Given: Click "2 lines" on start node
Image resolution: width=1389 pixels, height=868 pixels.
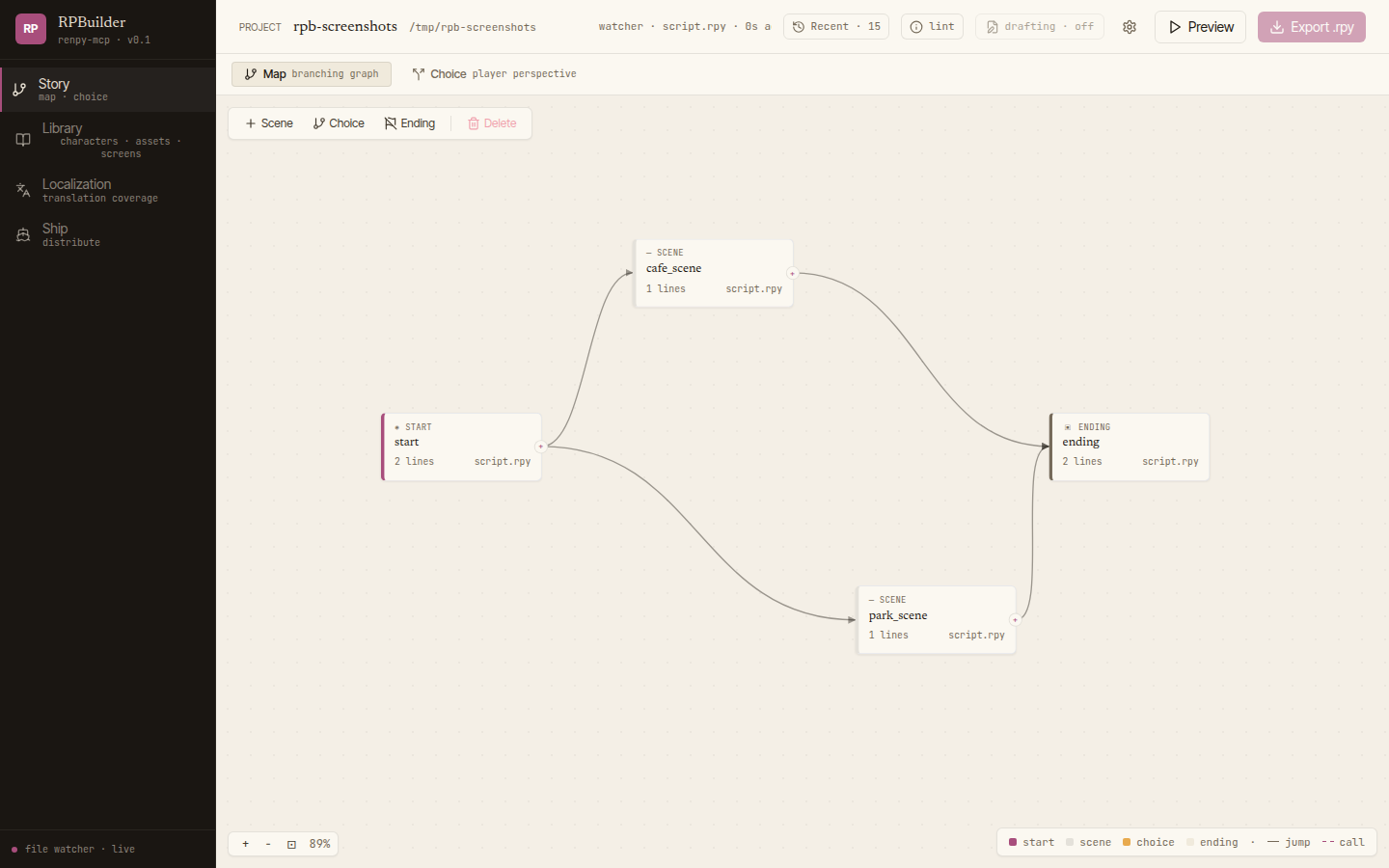Looking at the screenshot, I should [x=414, y=462].
